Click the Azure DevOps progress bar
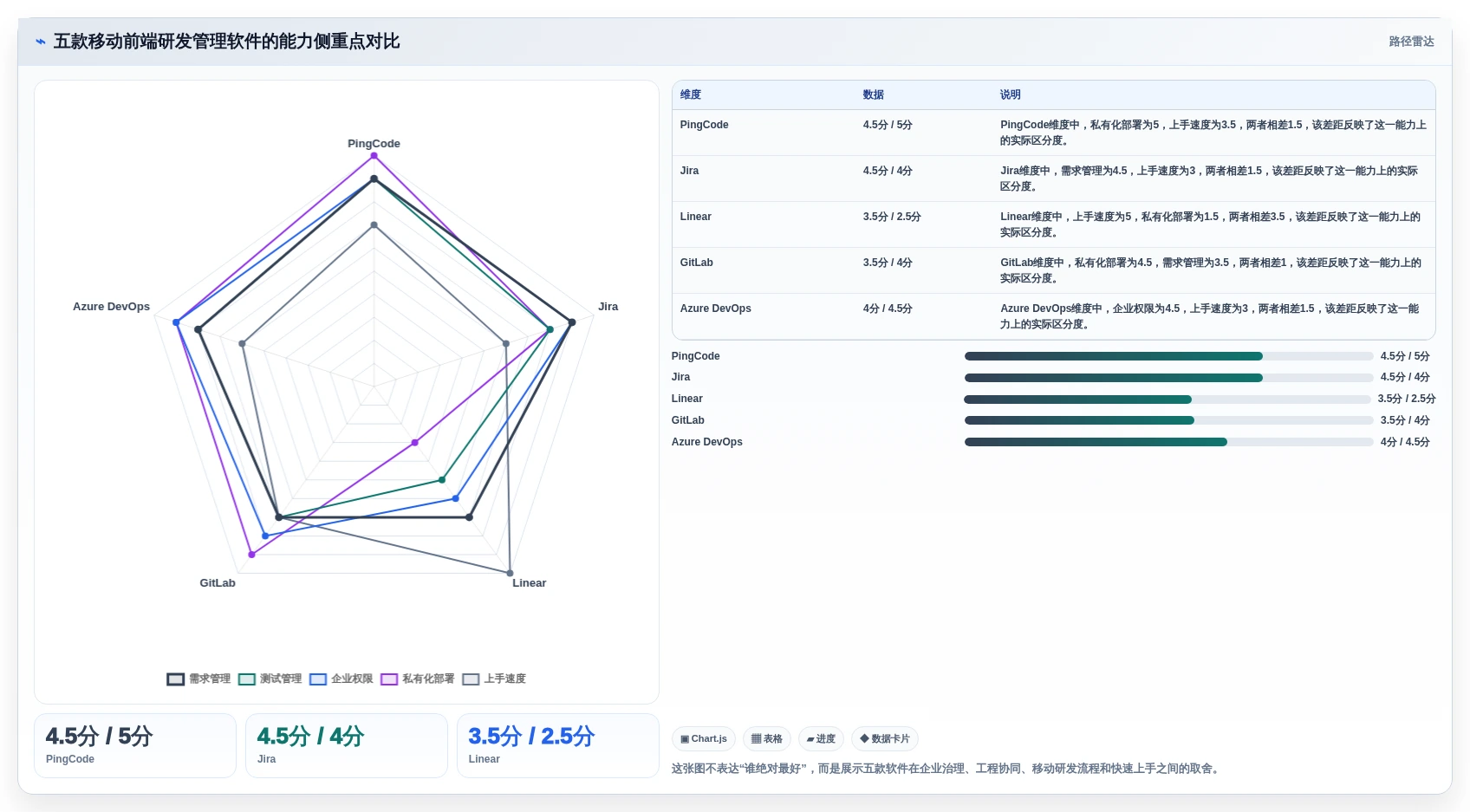1470x812 pixels. click(x=1168, y=442)
